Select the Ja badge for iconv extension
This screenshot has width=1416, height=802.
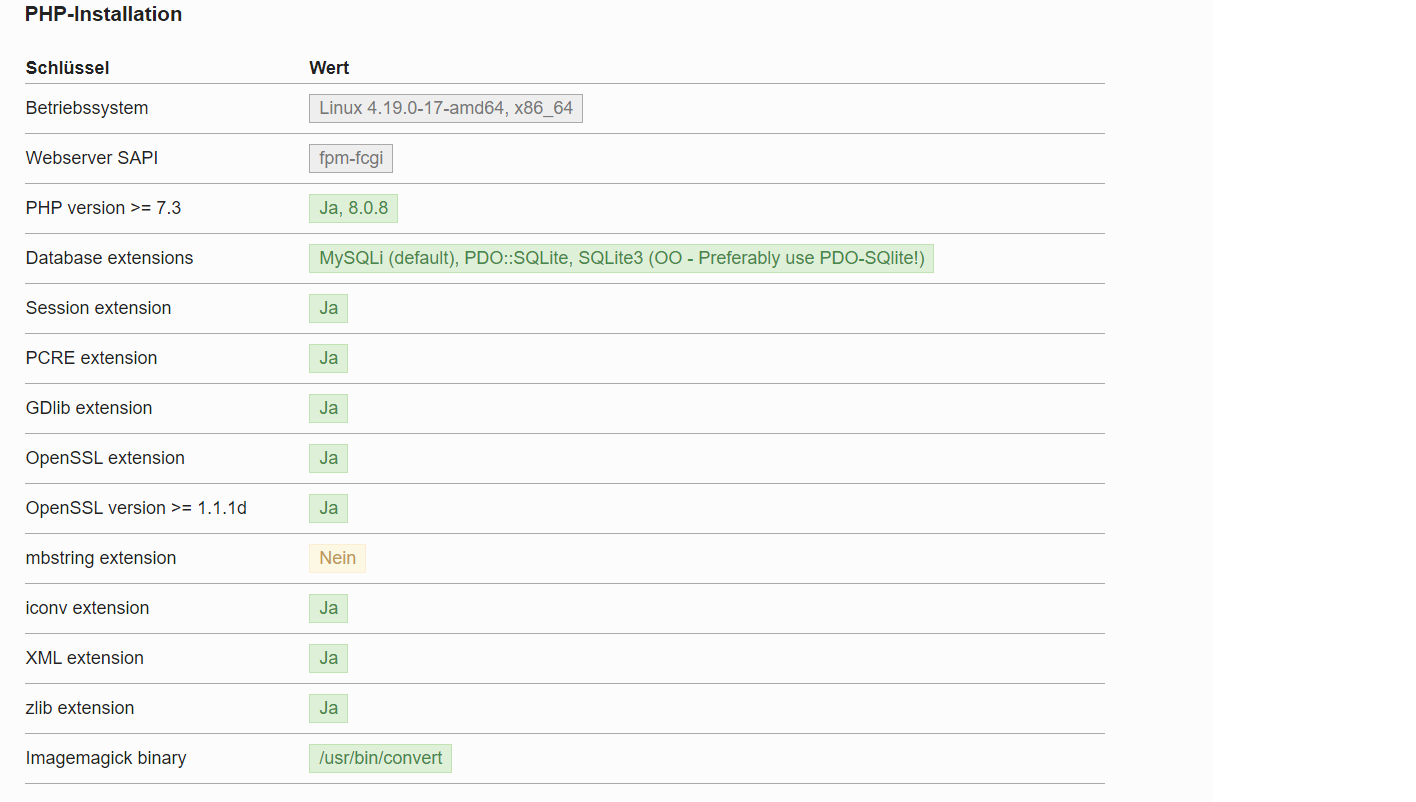(328, 608)
